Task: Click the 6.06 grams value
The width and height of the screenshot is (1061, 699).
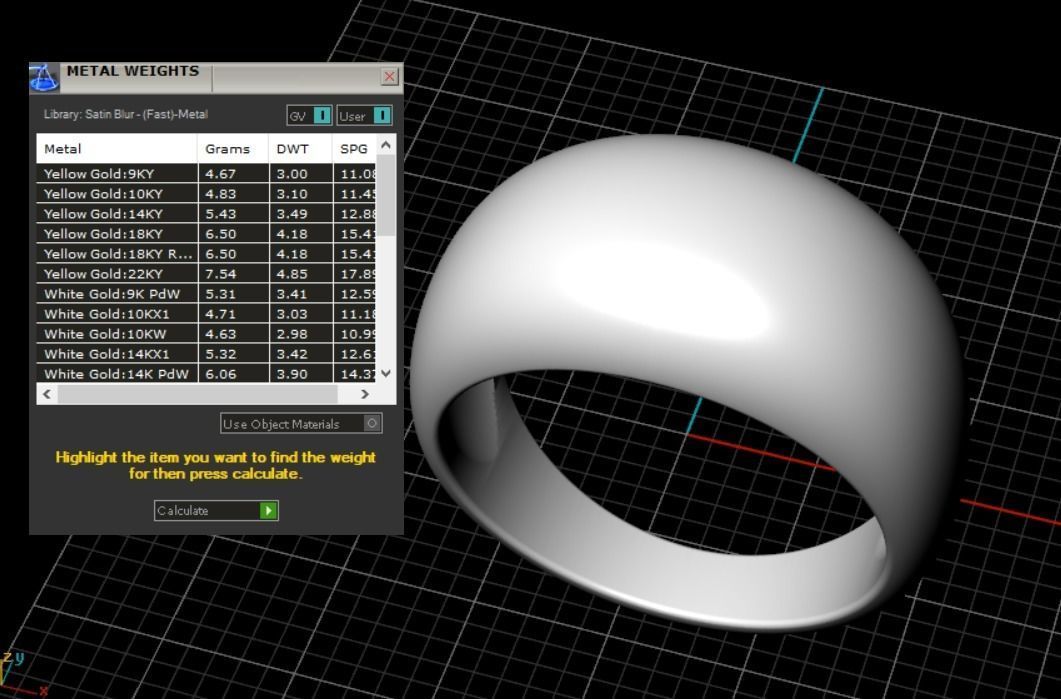Action: (221, 374)
